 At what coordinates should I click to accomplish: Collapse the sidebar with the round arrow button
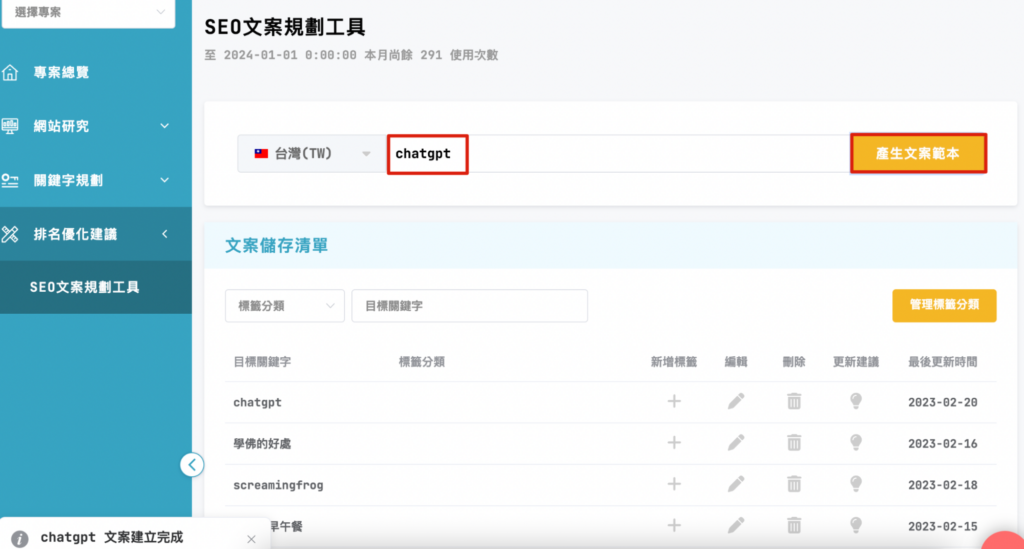tap(192, 465)
